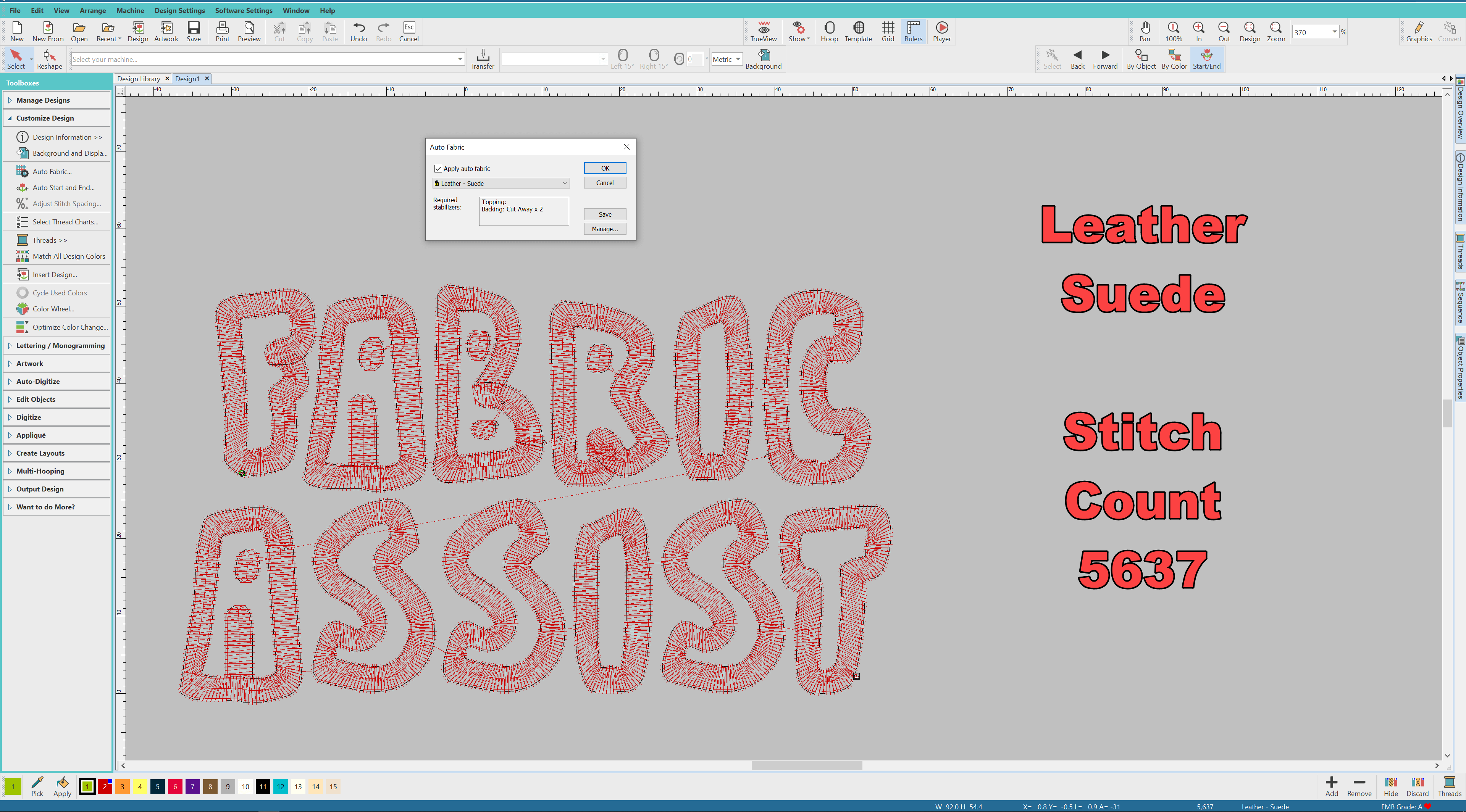
Task: Click the Manage... button
Action: 604,229
